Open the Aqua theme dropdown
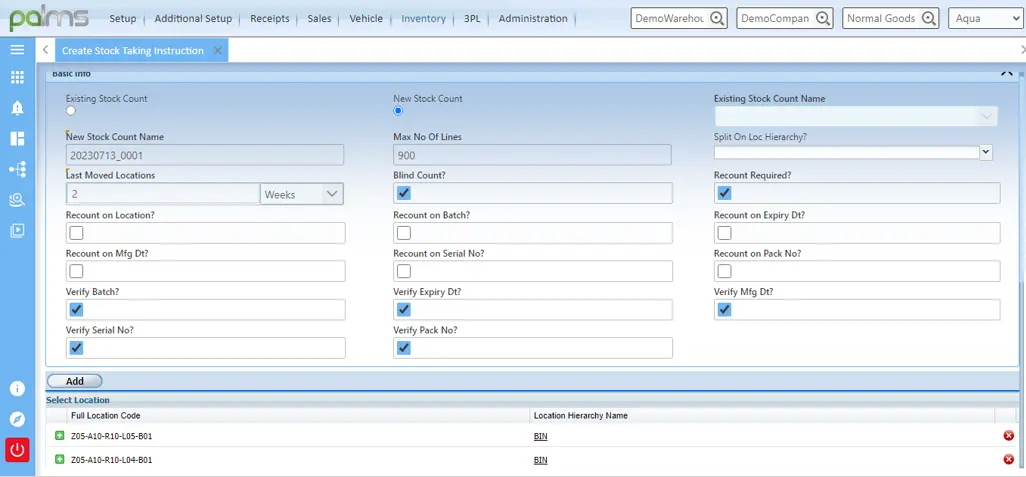The width and height of the screenshot is (1026, 477). [972, 18]
